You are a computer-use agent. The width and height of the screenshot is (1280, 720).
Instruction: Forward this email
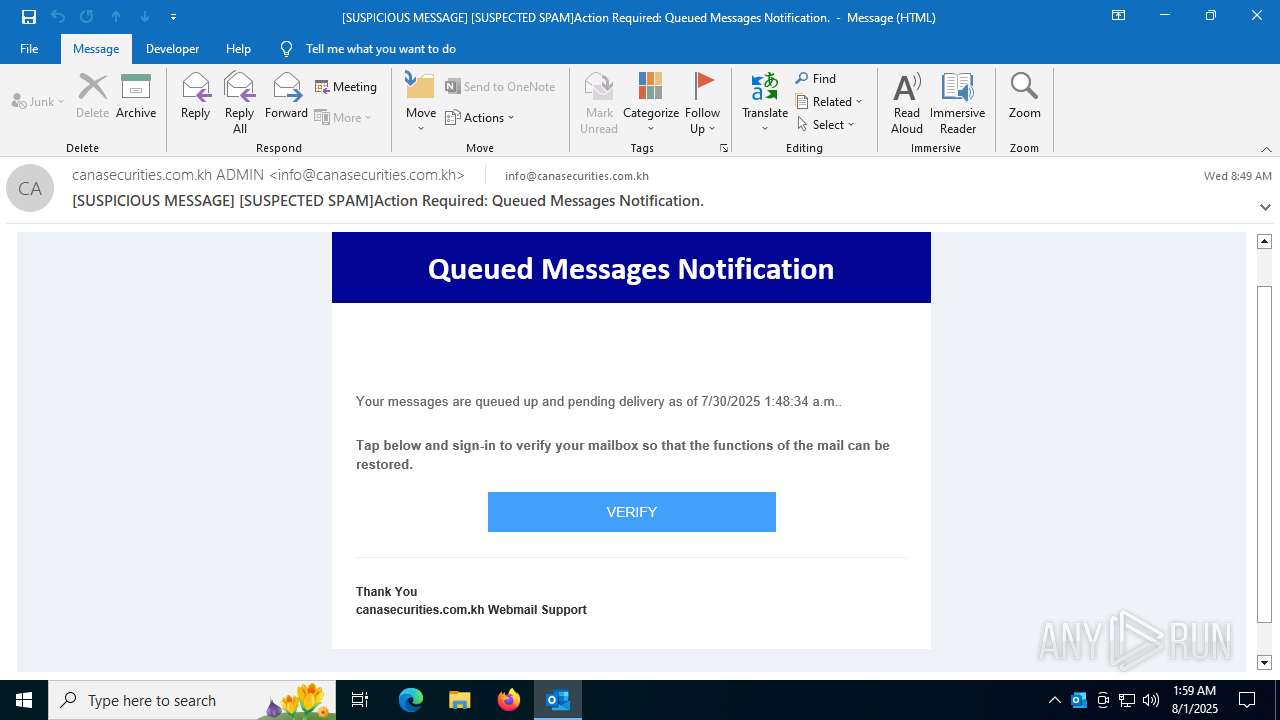click(x=286, y=97)
